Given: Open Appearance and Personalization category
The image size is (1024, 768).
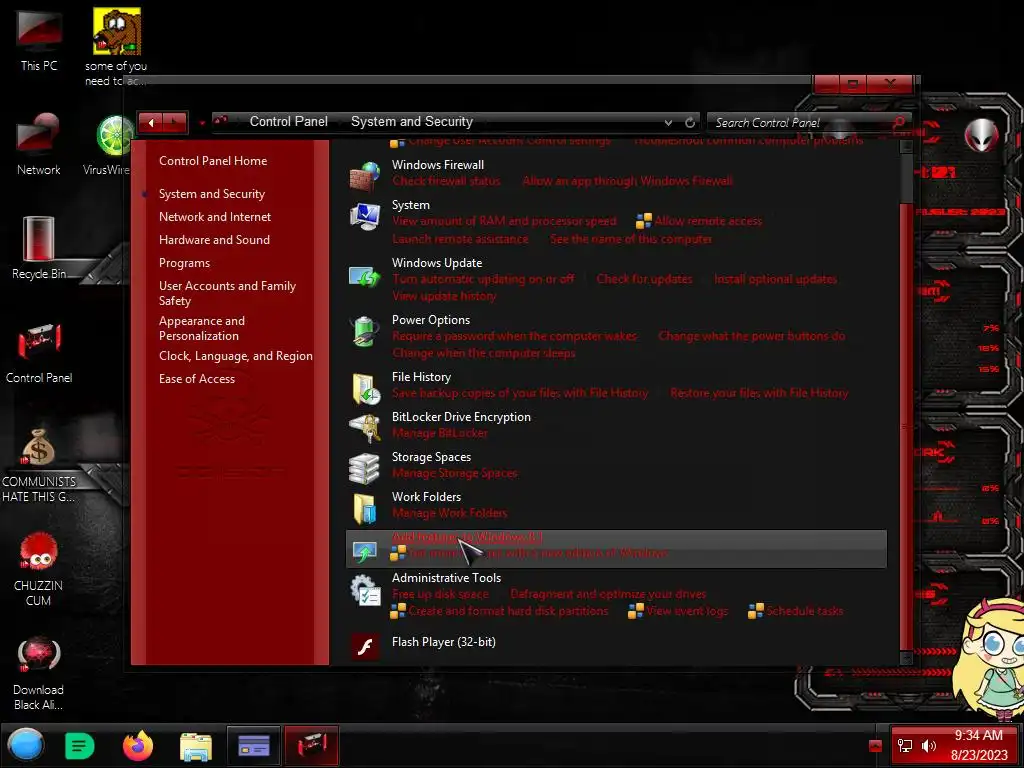Looking at the screenshot, I should point(202,328).
